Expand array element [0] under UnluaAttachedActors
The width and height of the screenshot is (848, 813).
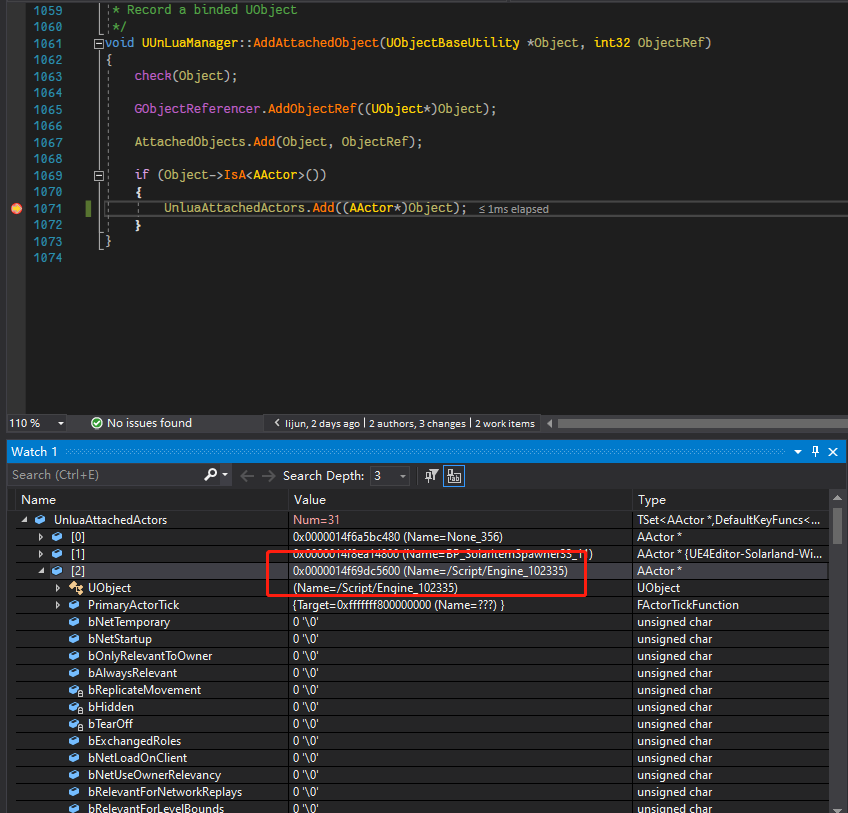(40, 536)
